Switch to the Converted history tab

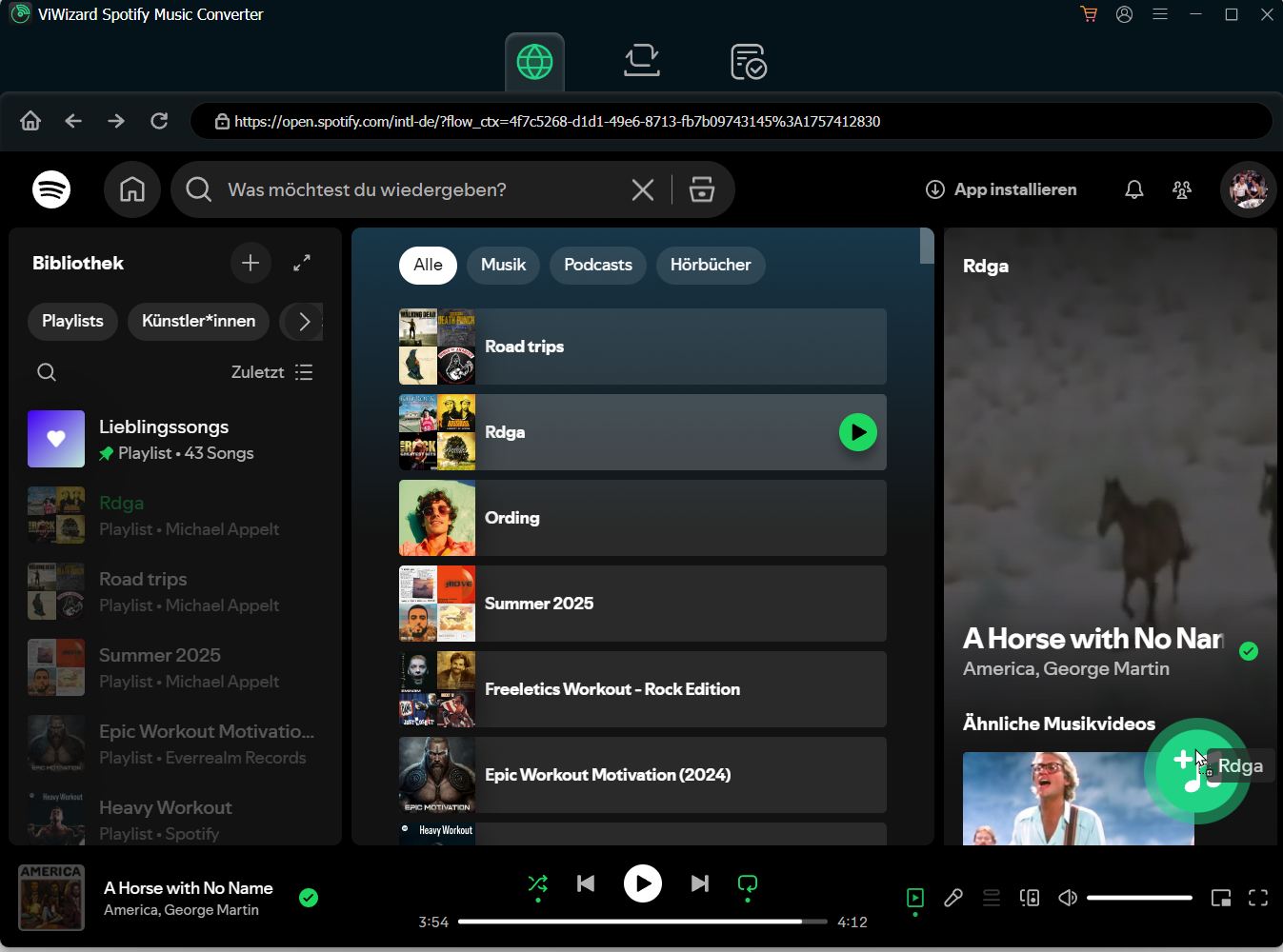[x=749, y=62]
